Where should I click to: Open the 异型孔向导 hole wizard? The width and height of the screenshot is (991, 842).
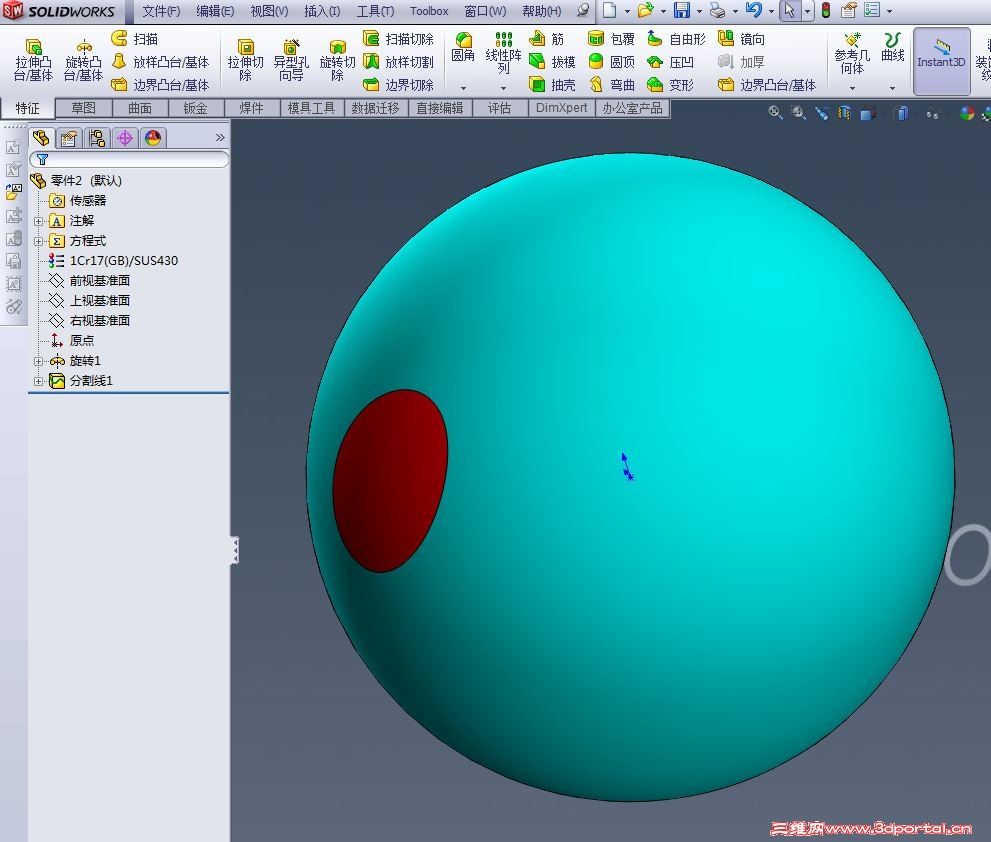291,60
